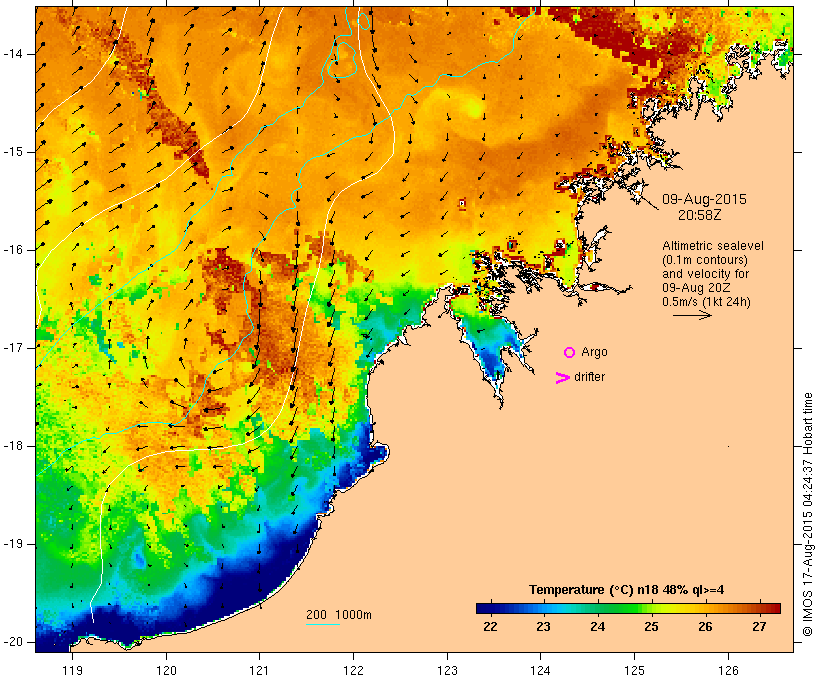Click the green 24°C section of colorbar
Screen dimensions: 820x680
(x=598, y=608)
